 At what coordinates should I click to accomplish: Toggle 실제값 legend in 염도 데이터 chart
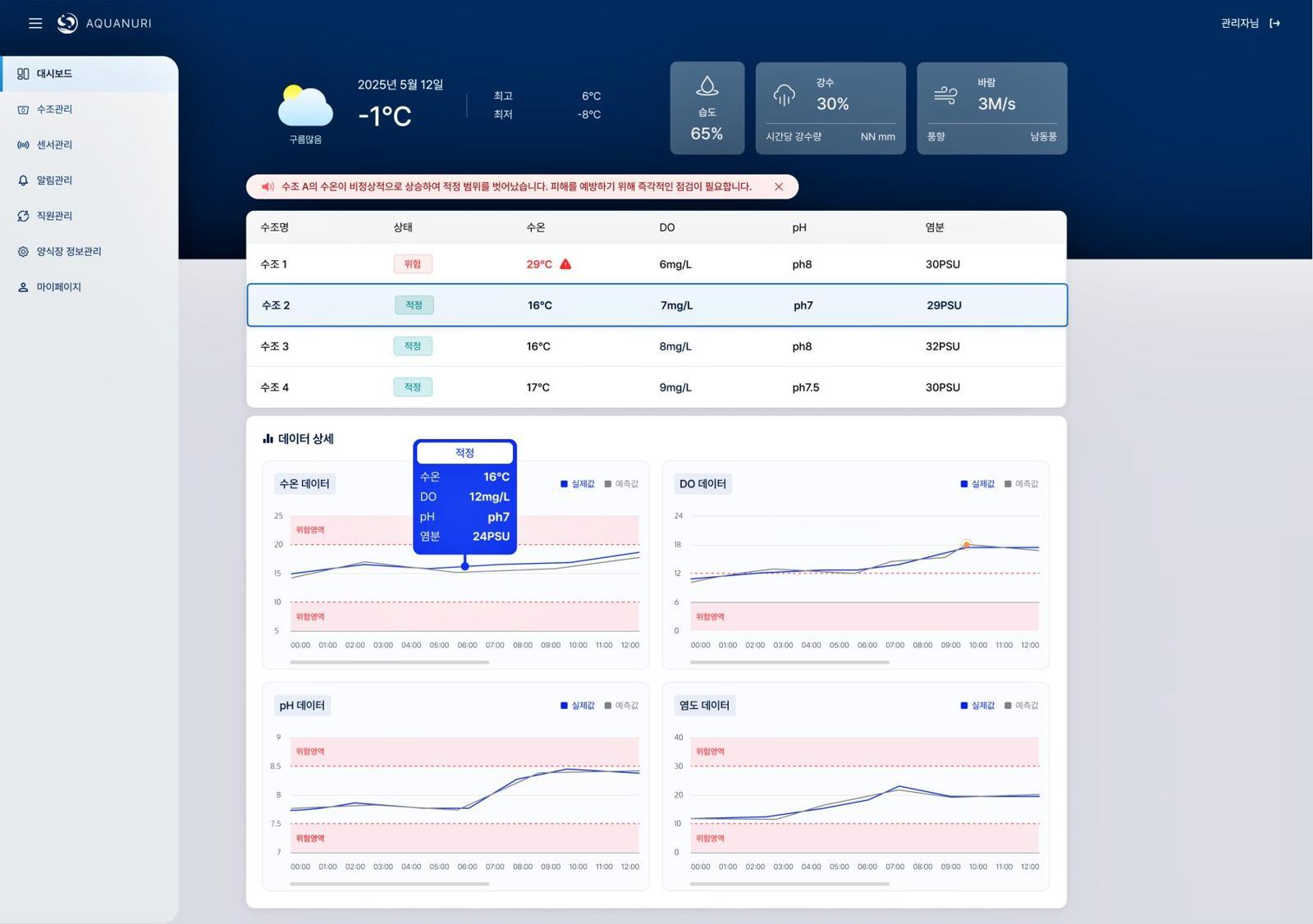[977, 706]
